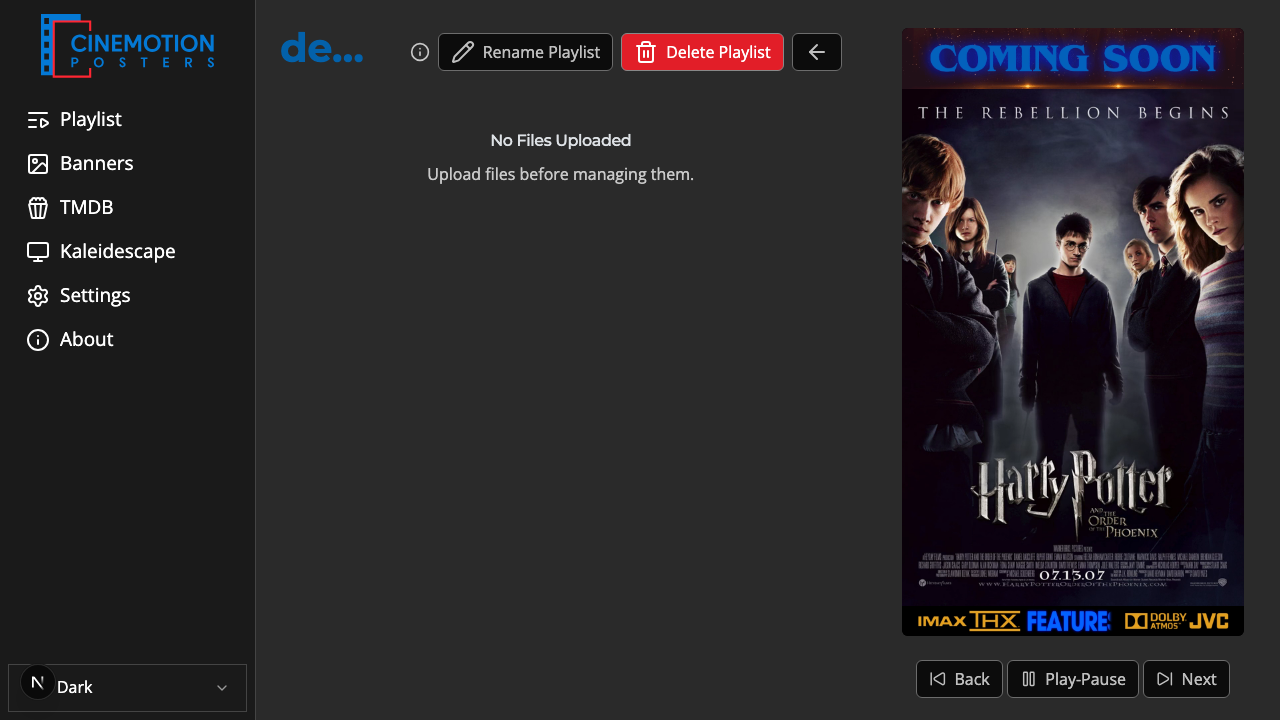This screenshot has height=720, width=1280.
Task: Open the About menu item
Action: click(70, 340)
